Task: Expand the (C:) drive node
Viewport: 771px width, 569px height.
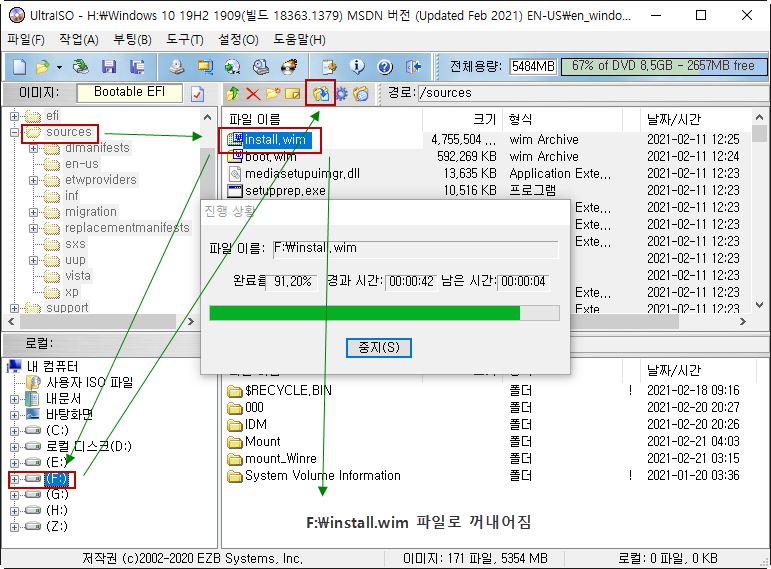Action: [x=14, y=431]
